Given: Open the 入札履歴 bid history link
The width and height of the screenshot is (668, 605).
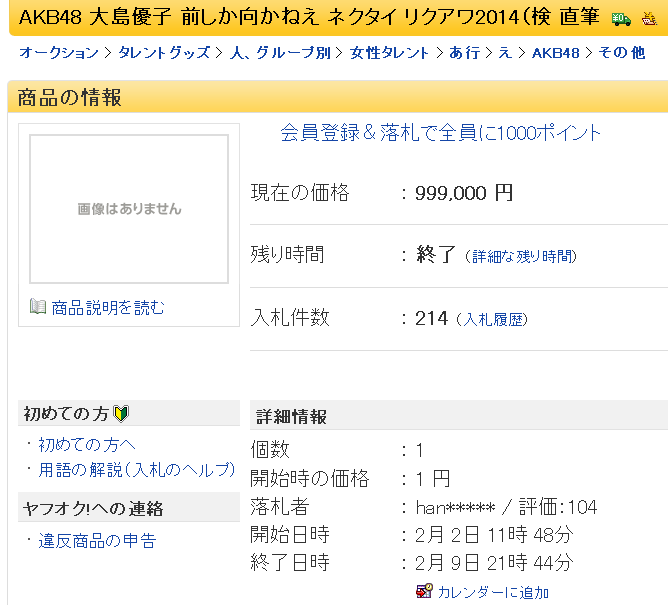Looking at the screenshot, I should coord(493,319).
